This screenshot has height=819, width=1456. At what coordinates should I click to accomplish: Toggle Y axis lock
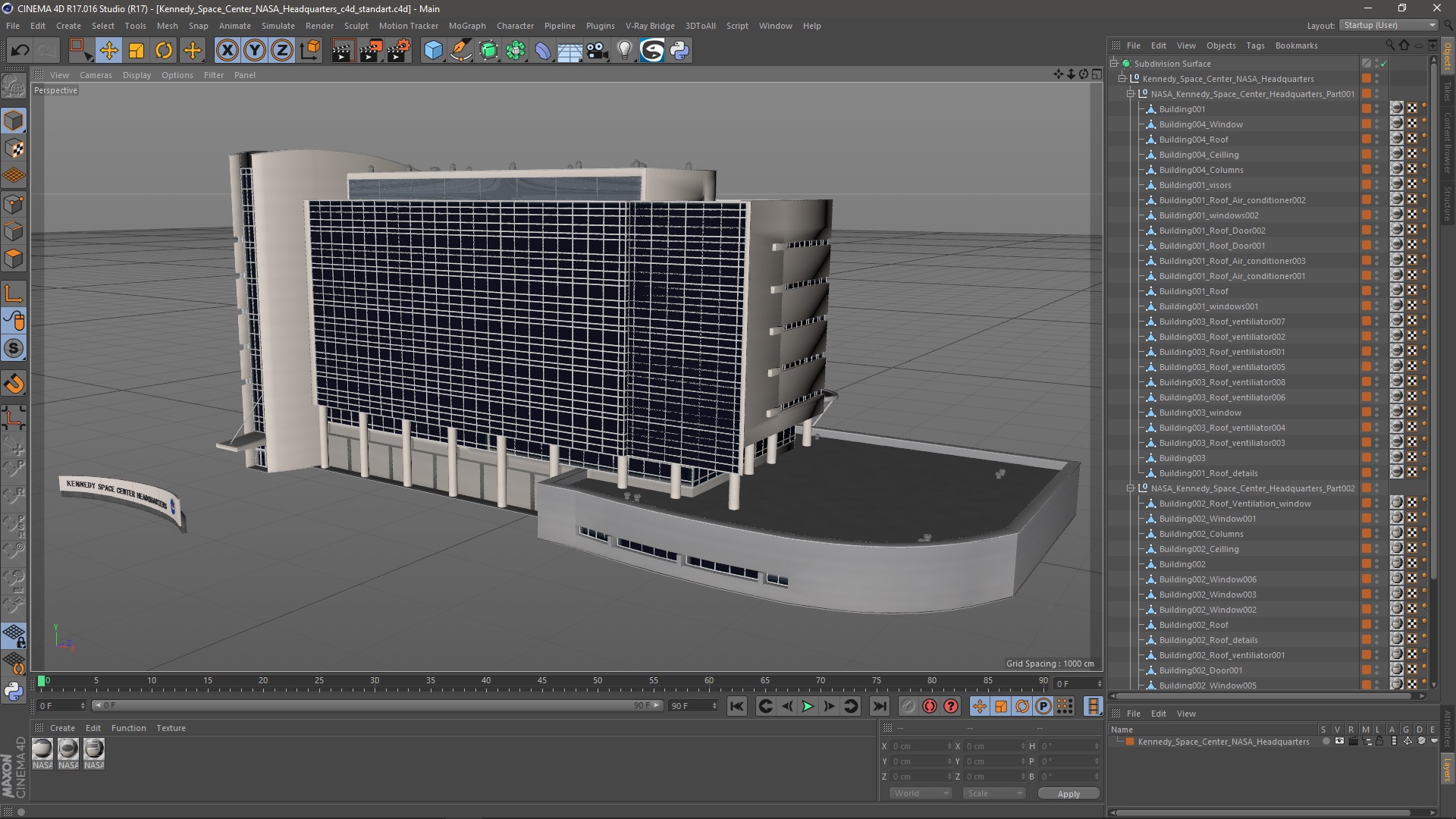click(255, 51)
